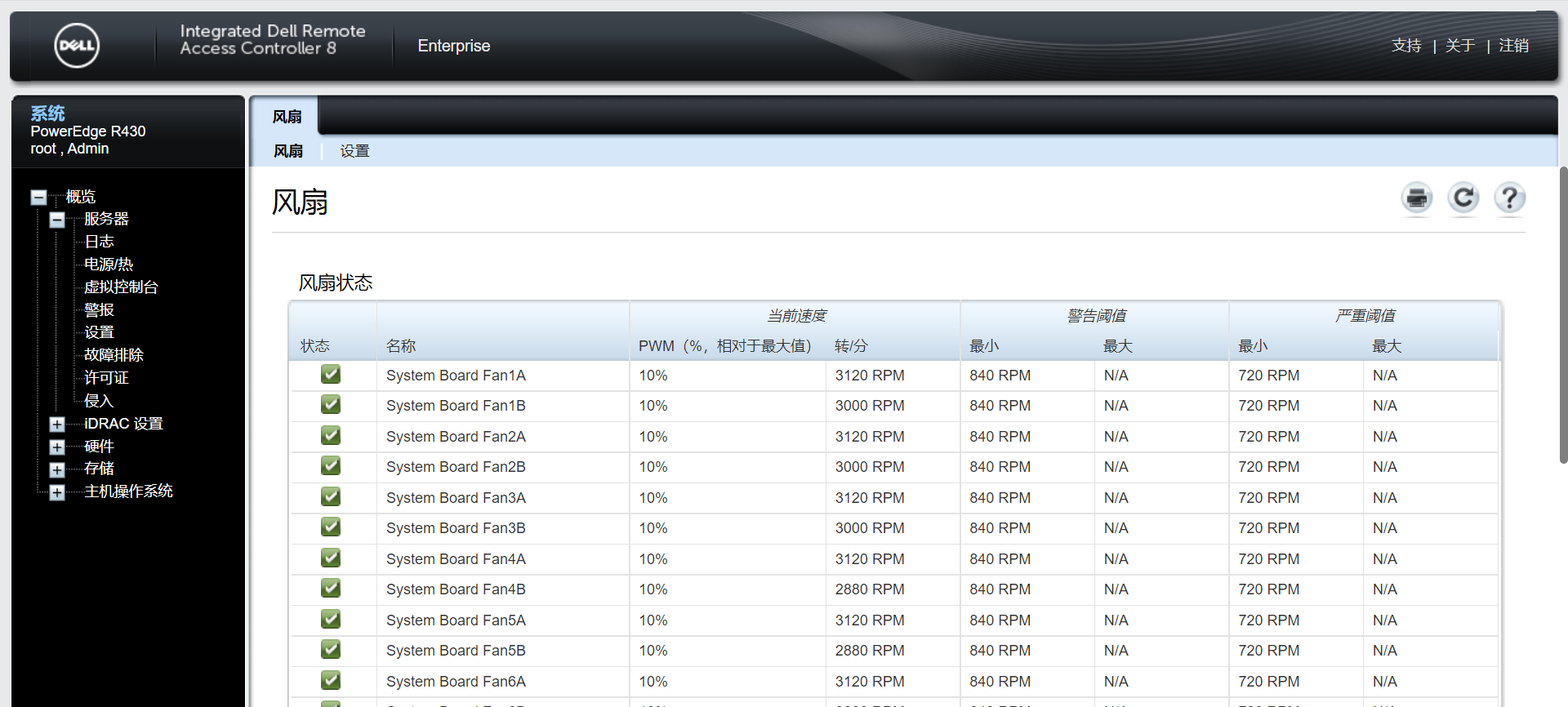1568x707 pixels.
Task: Click the 系统 heading in sidebar
Action: point(47,113)
